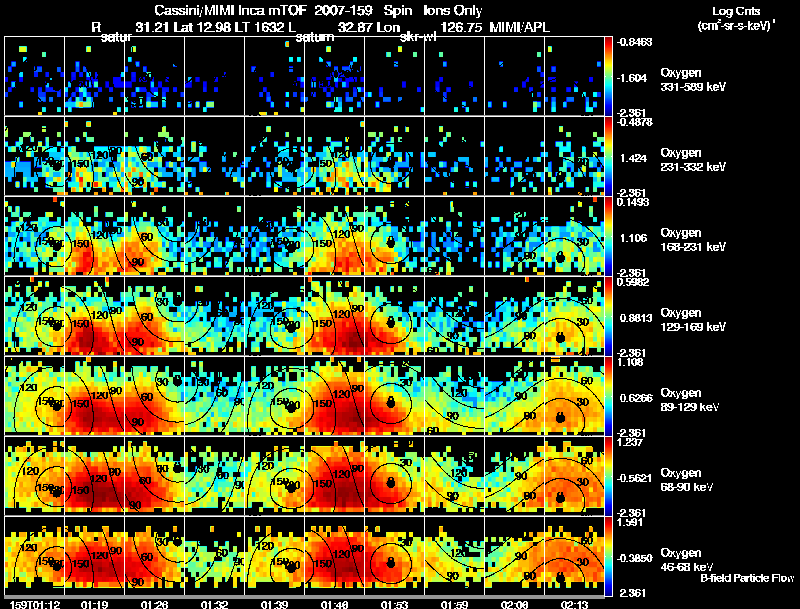Click the color bar beside Oxygen 331-589 keV
Viewport: 800px width, 609px height.
[x=608, y=75]
